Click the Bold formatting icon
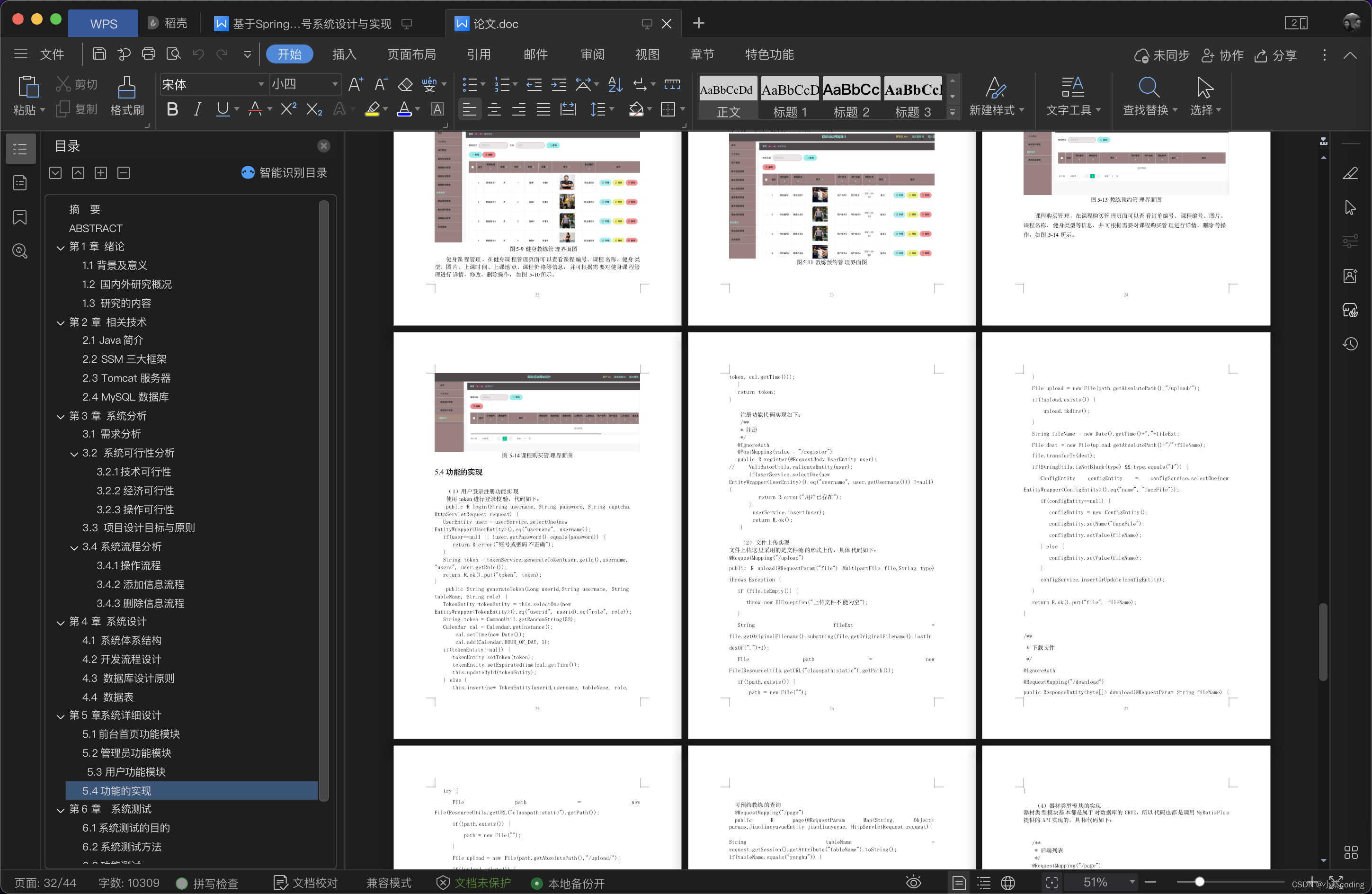The image size is (1372, 894). [172, 109]
